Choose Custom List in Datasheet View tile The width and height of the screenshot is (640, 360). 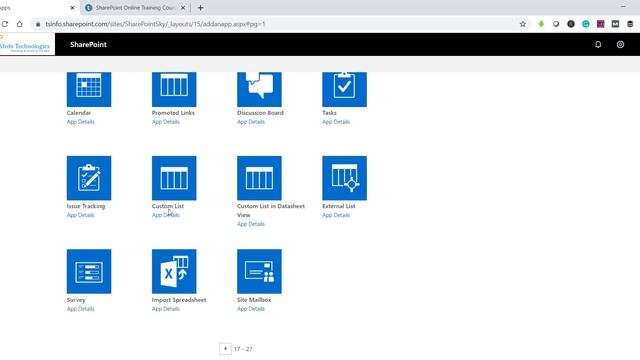pos(259,178)
